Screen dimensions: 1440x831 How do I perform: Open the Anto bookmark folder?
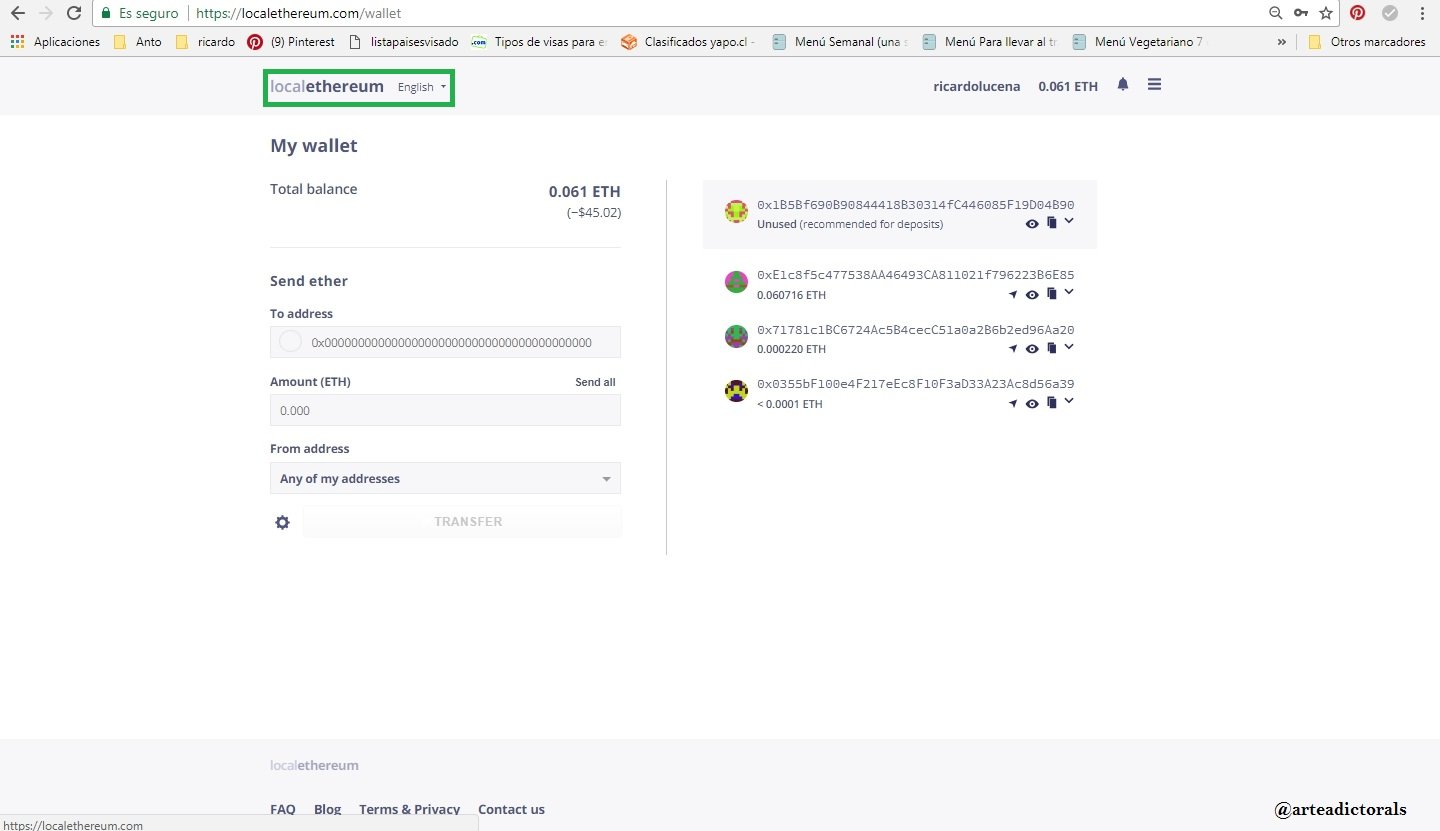click(137, 42)
